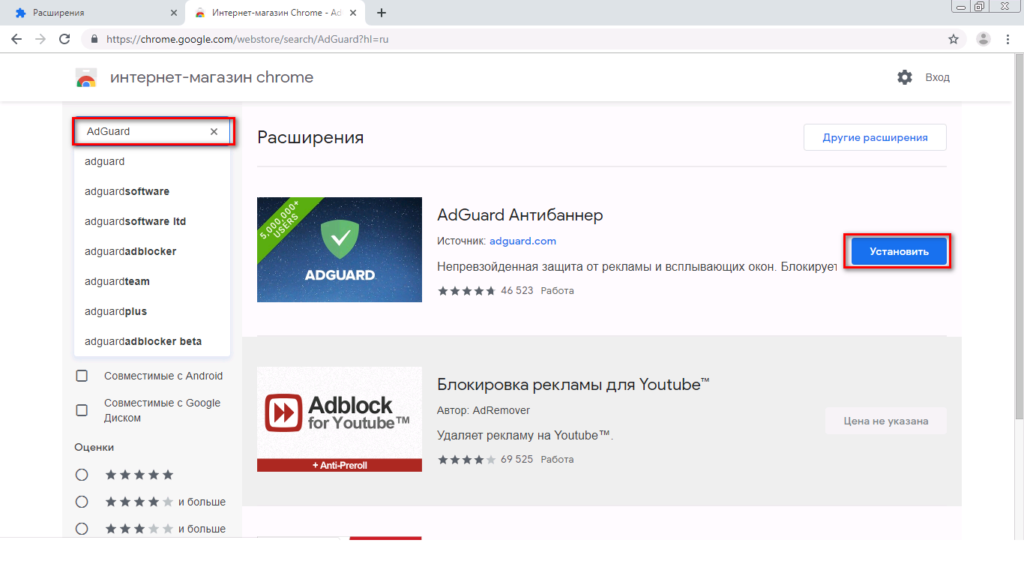Open the AdGuard Антибаннер title
1024x576 pixels.
coord(520,215)
